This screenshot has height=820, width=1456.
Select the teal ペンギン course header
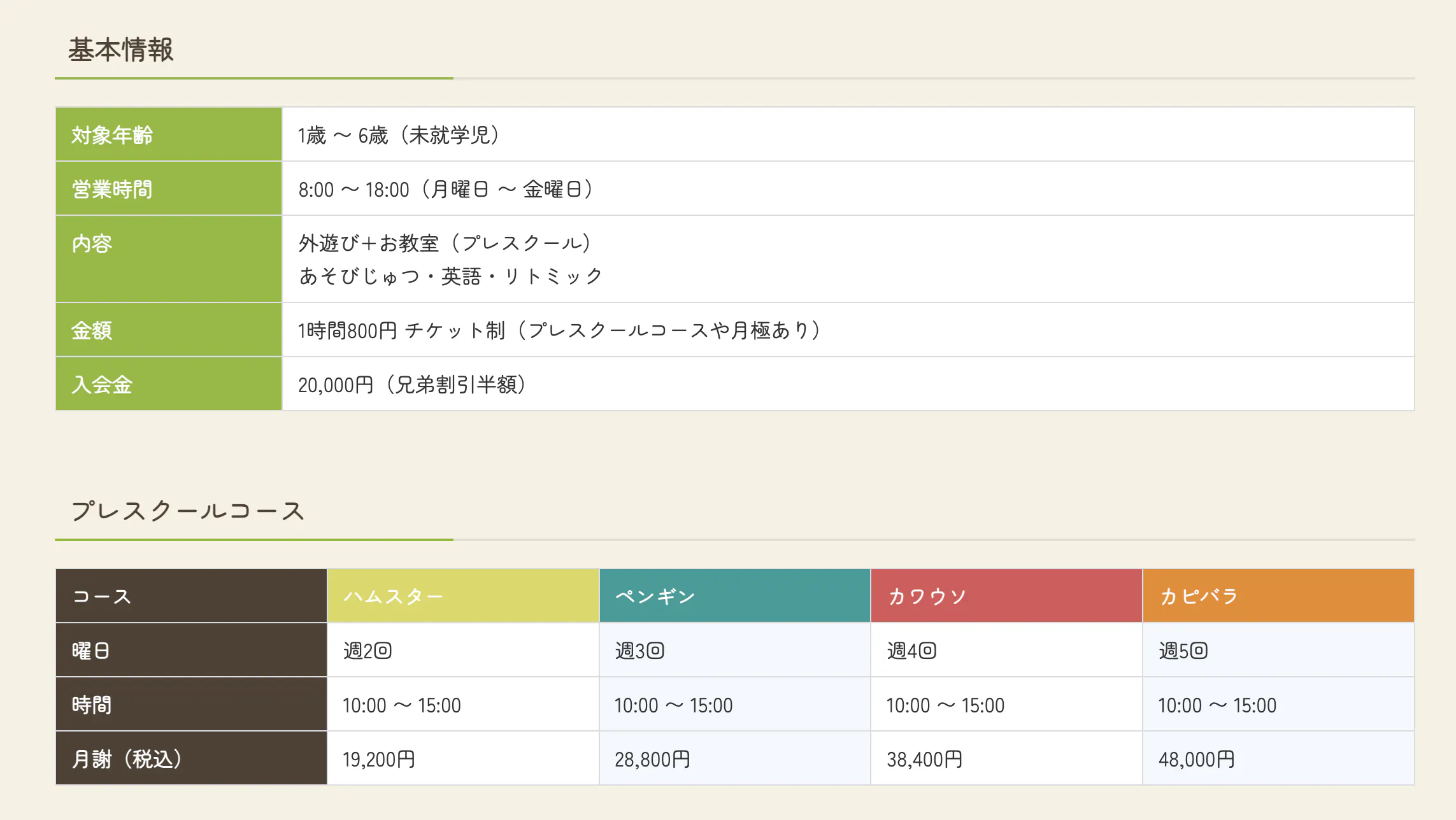[734, 596]
